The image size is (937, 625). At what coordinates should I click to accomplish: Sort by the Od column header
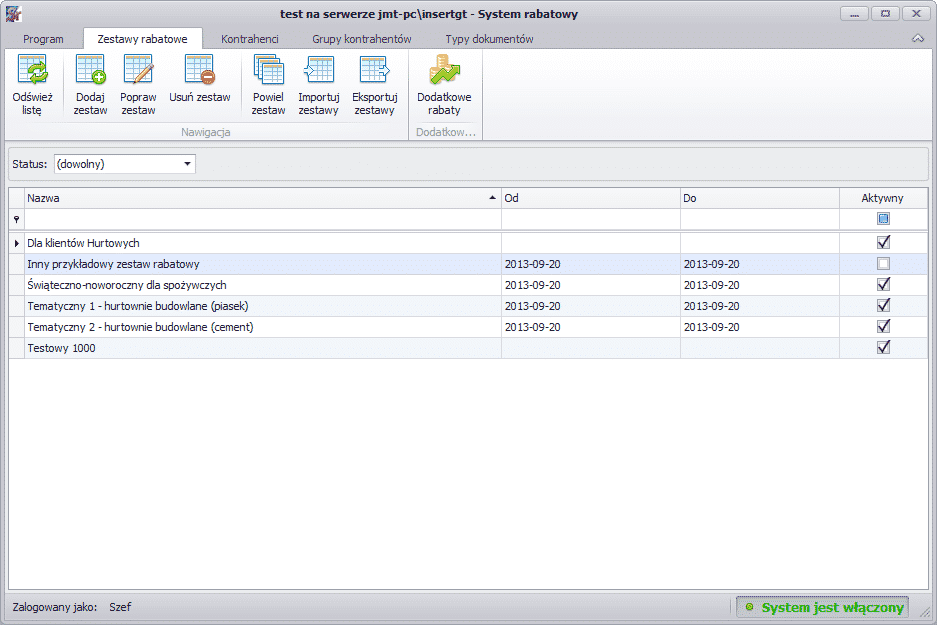coord(590,198)
